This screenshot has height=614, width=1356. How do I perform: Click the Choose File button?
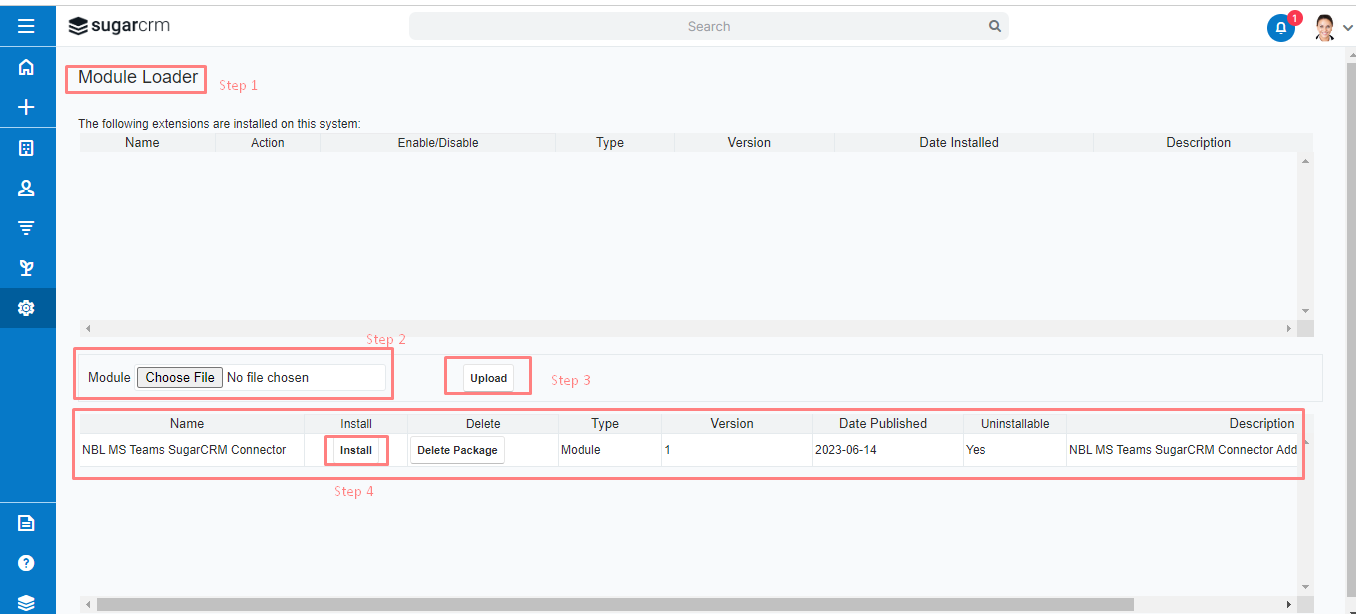[x=180, y=377]
